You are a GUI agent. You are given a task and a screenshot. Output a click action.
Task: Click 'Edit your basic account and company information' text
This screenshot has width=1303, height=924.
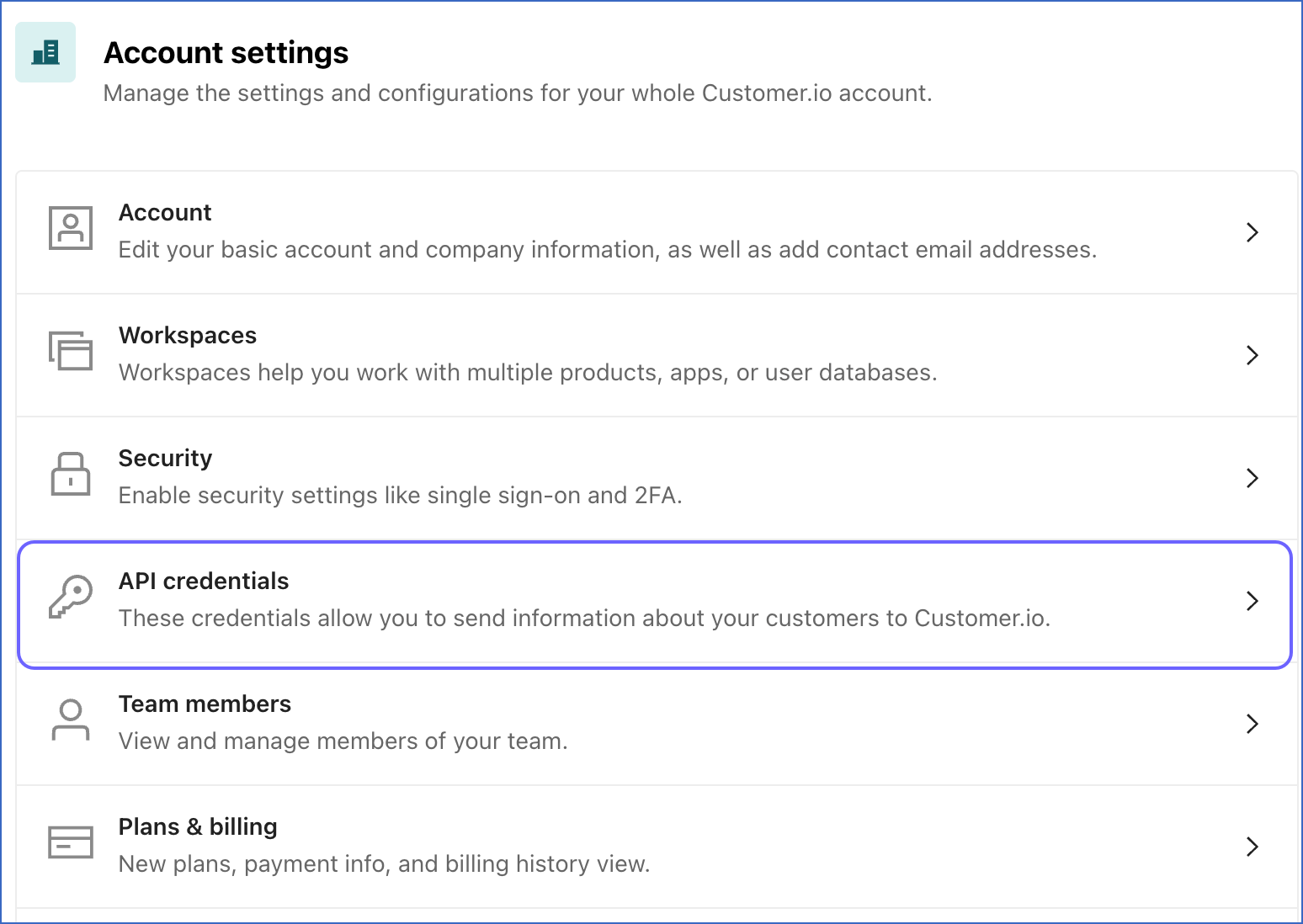(x=608, y=250)
